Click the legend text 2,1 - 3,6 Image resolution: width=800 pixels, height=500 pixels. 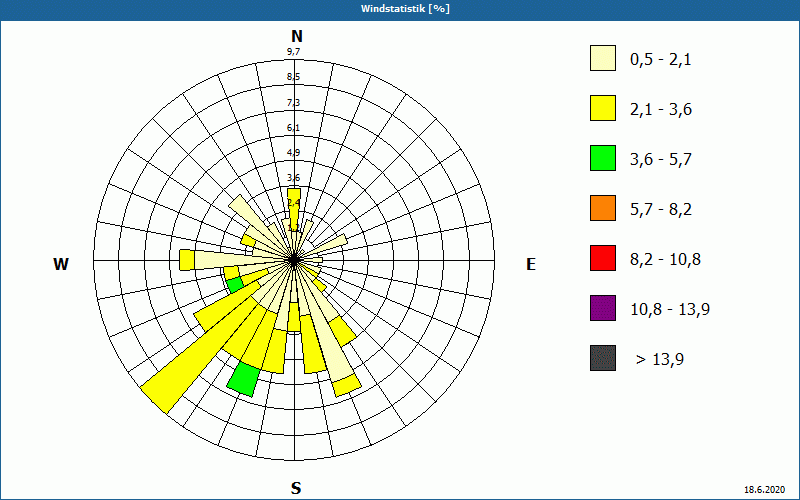pyautogui.click(x=661, y=110)
